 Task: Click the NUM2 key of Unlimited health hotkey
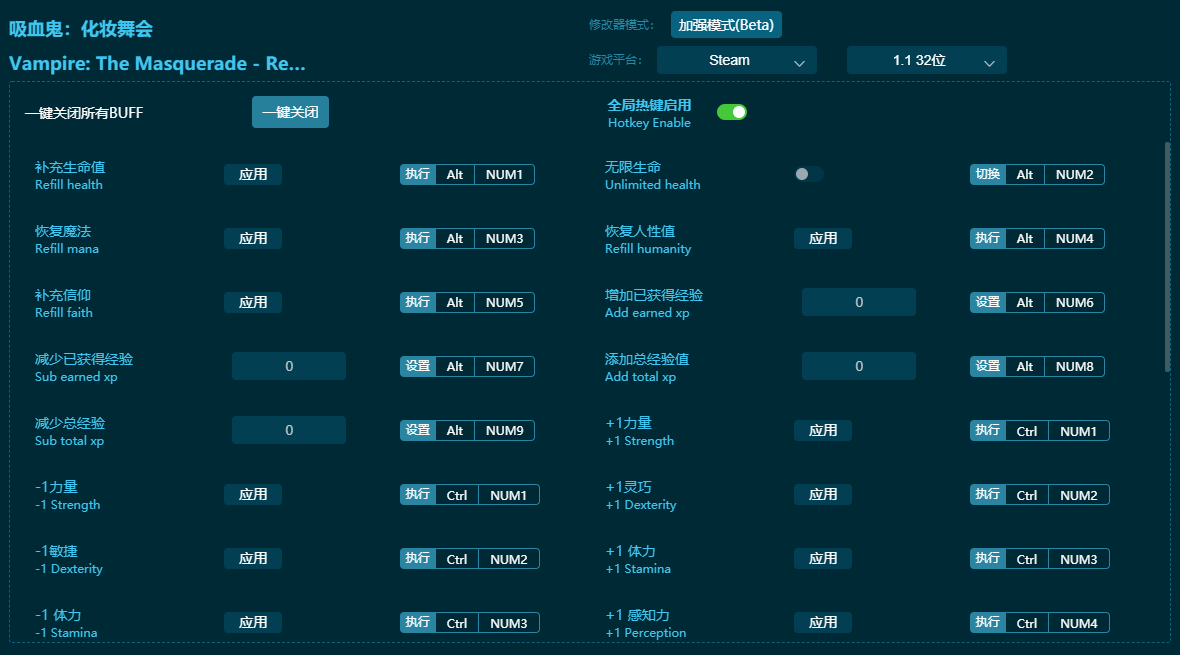click(1074, 175)
